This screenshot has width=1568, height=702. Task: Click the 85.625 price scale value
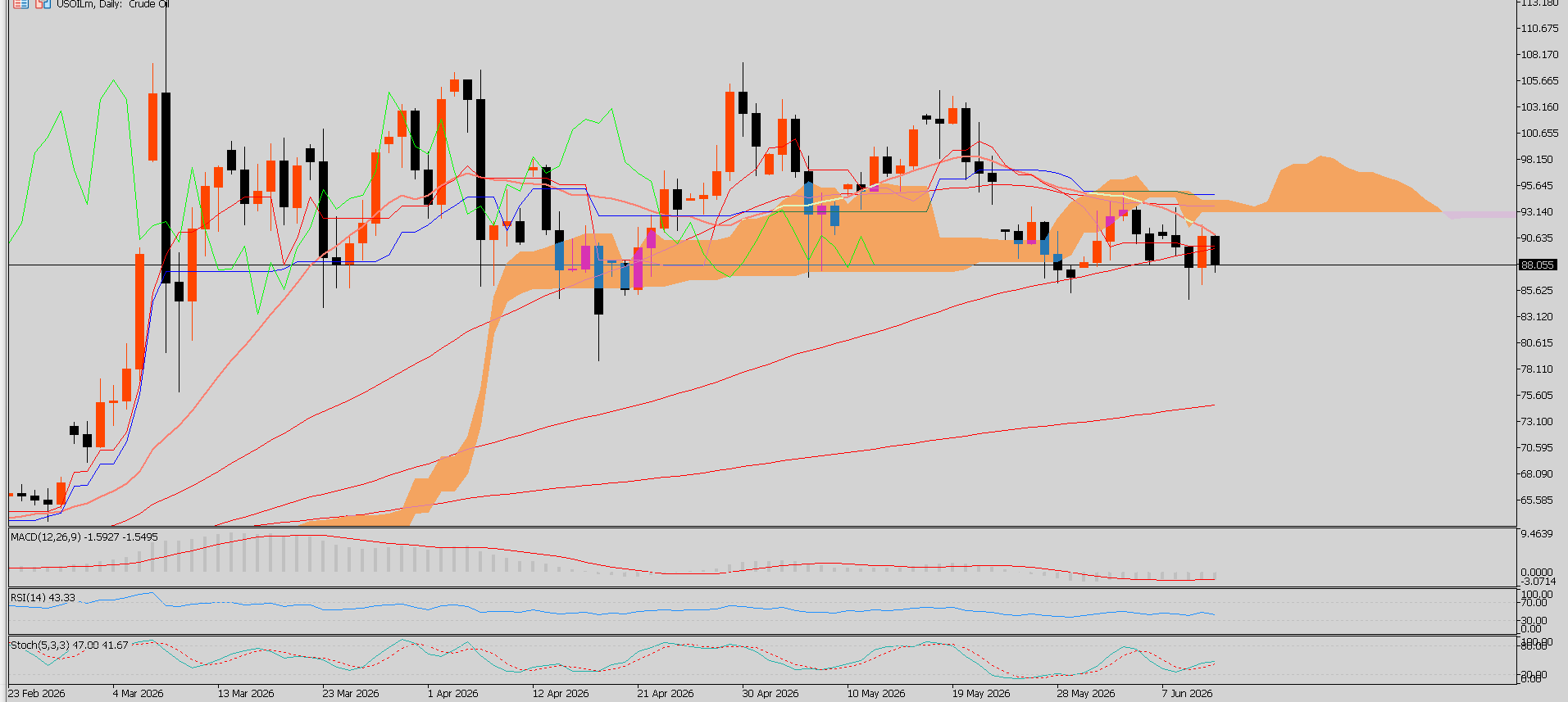tap(1537, 291)
